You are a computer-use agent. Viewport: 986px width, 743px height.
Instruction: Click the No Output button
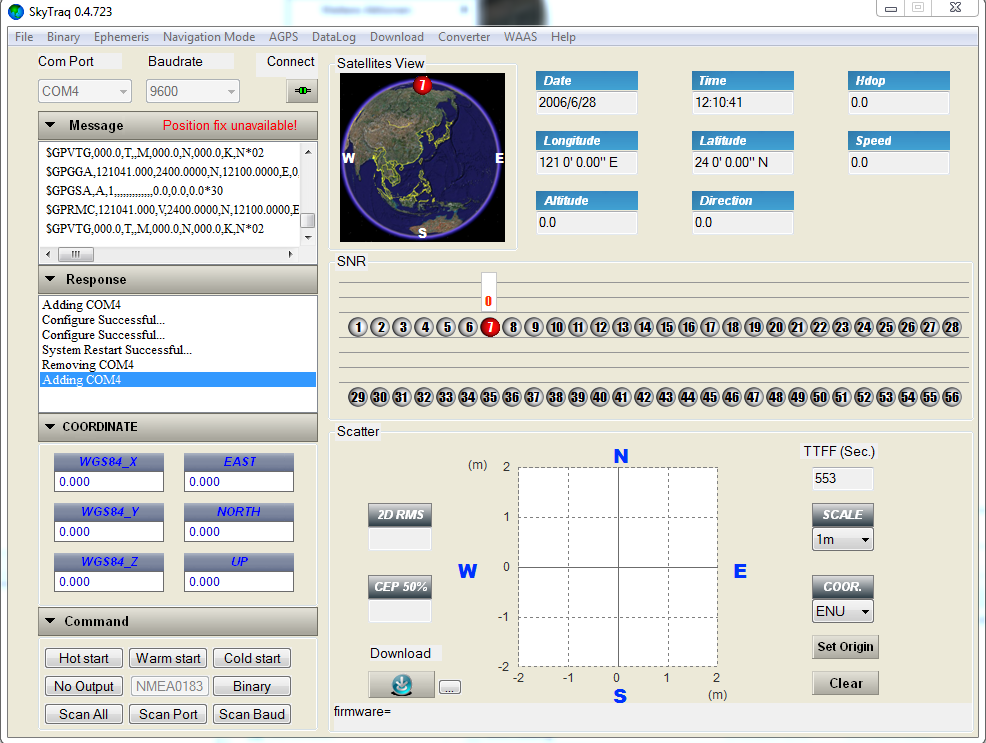[x=84, y=686]
